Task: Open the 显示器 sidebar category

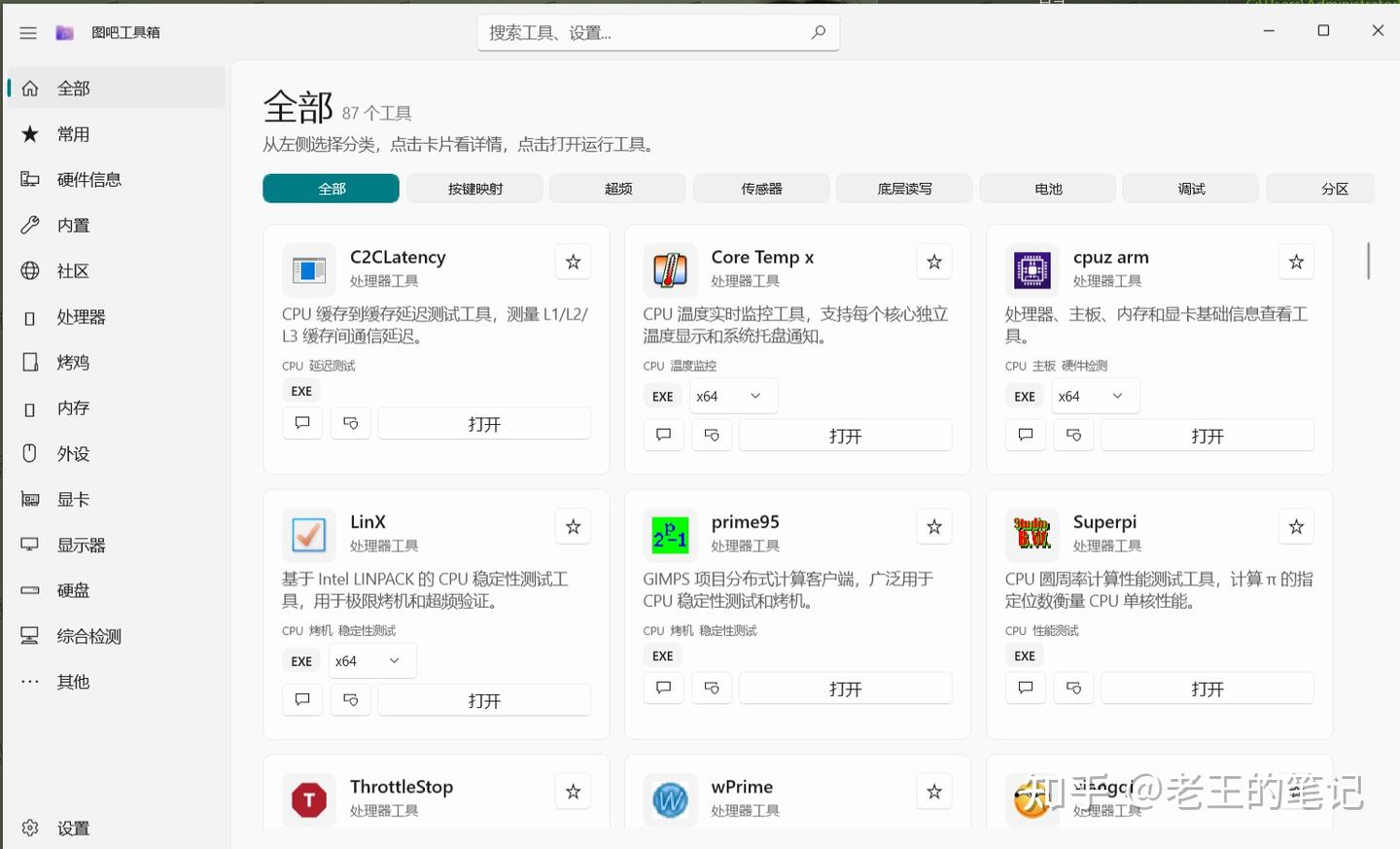Action: [x=116, y=546]
